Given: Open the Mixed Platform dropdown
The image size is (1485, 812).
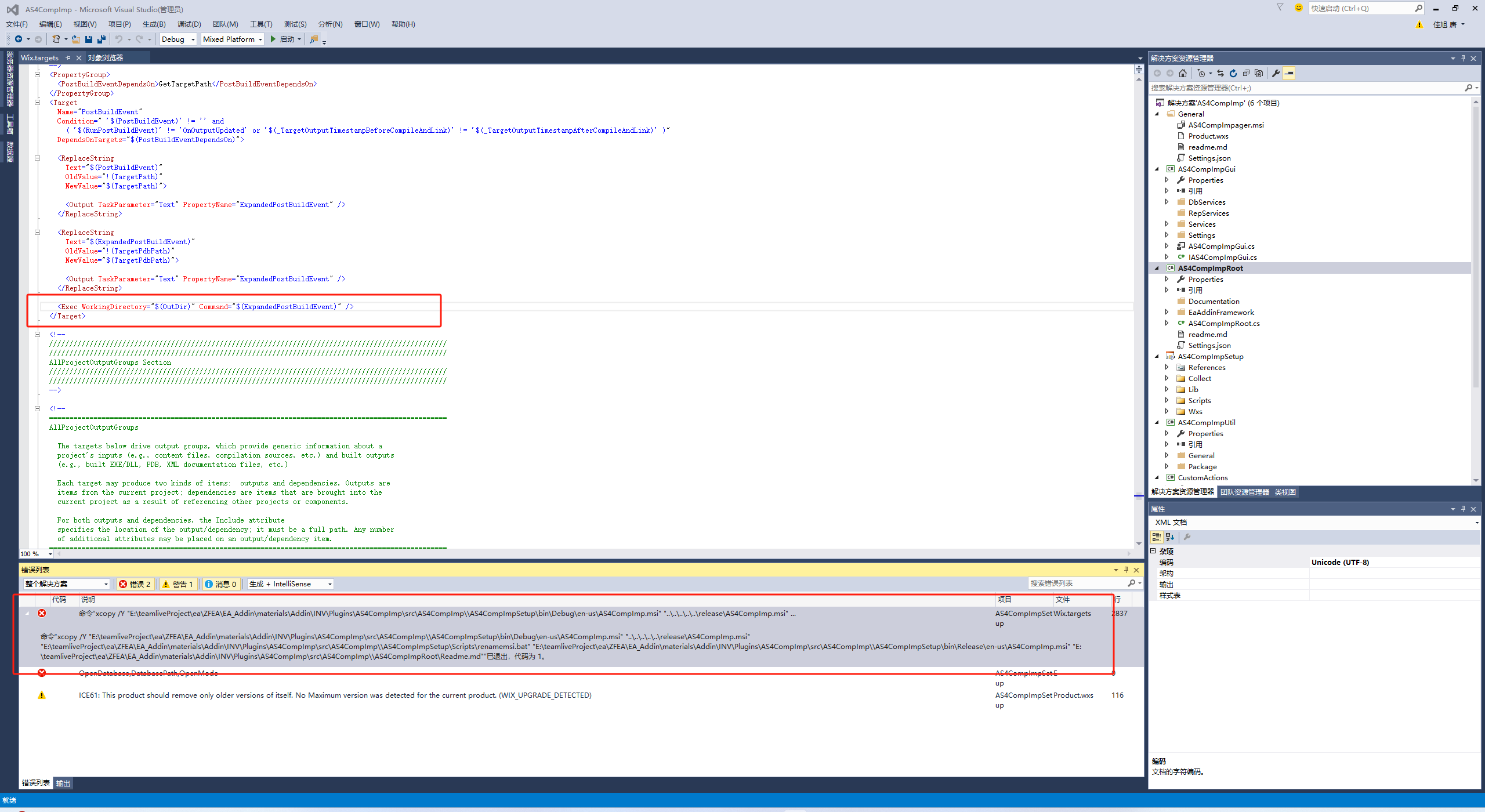Looking at the screenshot, I should (232, 39).
